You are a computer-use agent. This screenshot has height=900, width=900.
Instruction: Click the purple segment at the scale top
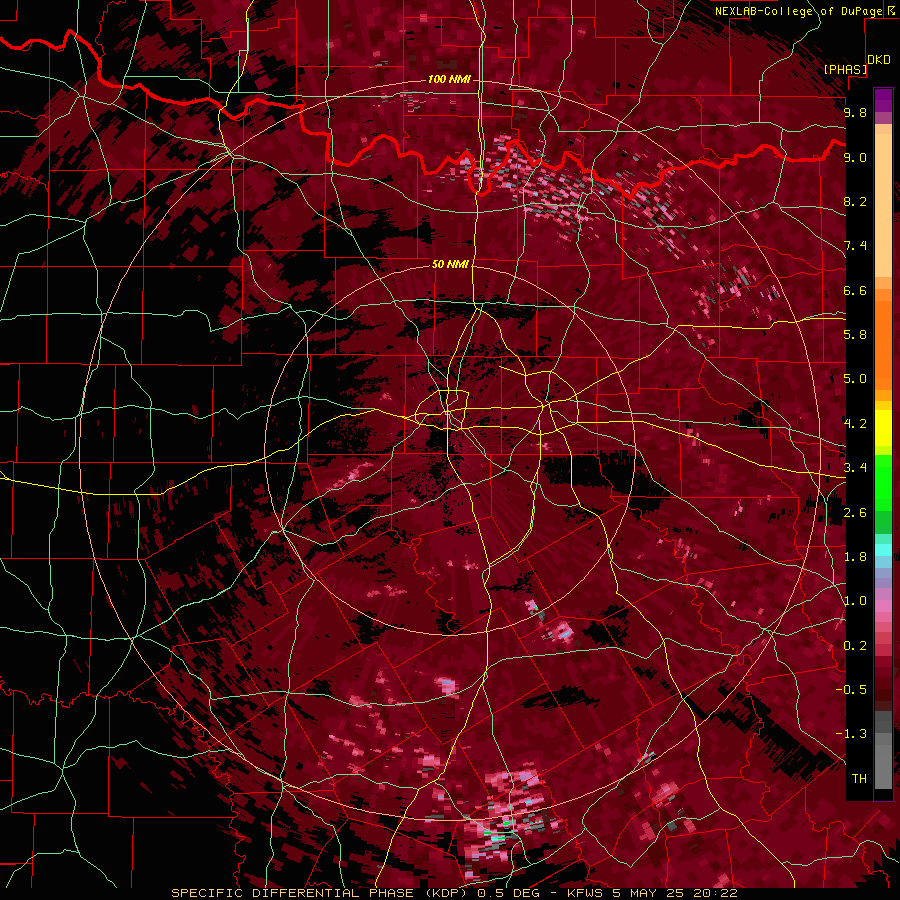pos(883,100)
